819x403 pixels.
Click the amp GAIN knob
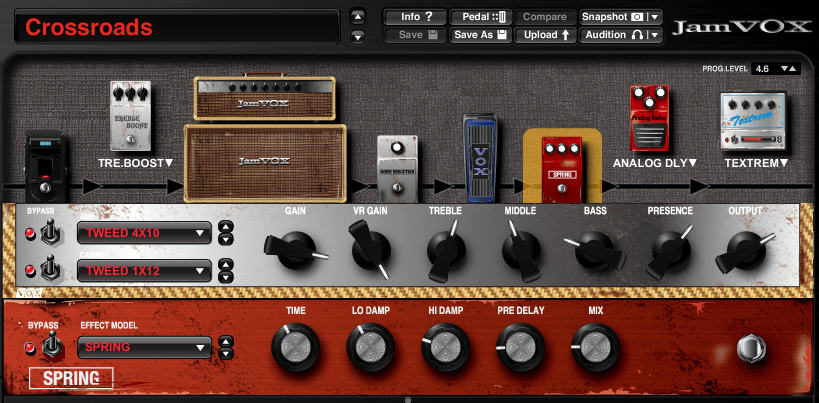pos(296,250)
